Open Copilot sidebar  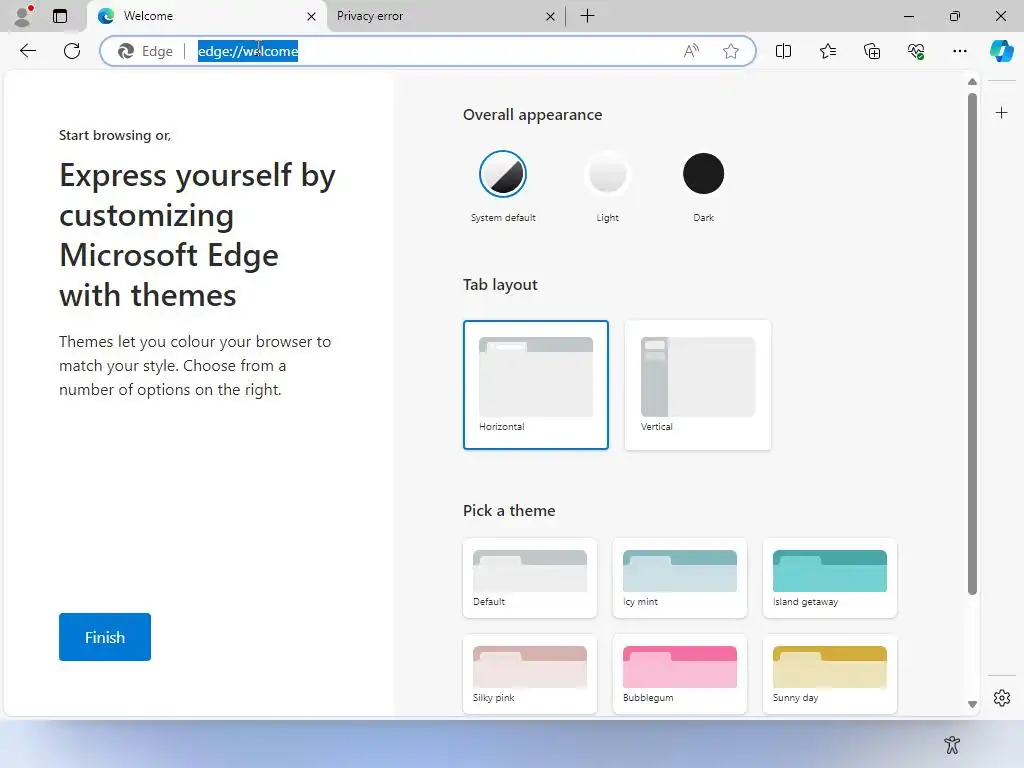coord(1001,51)
